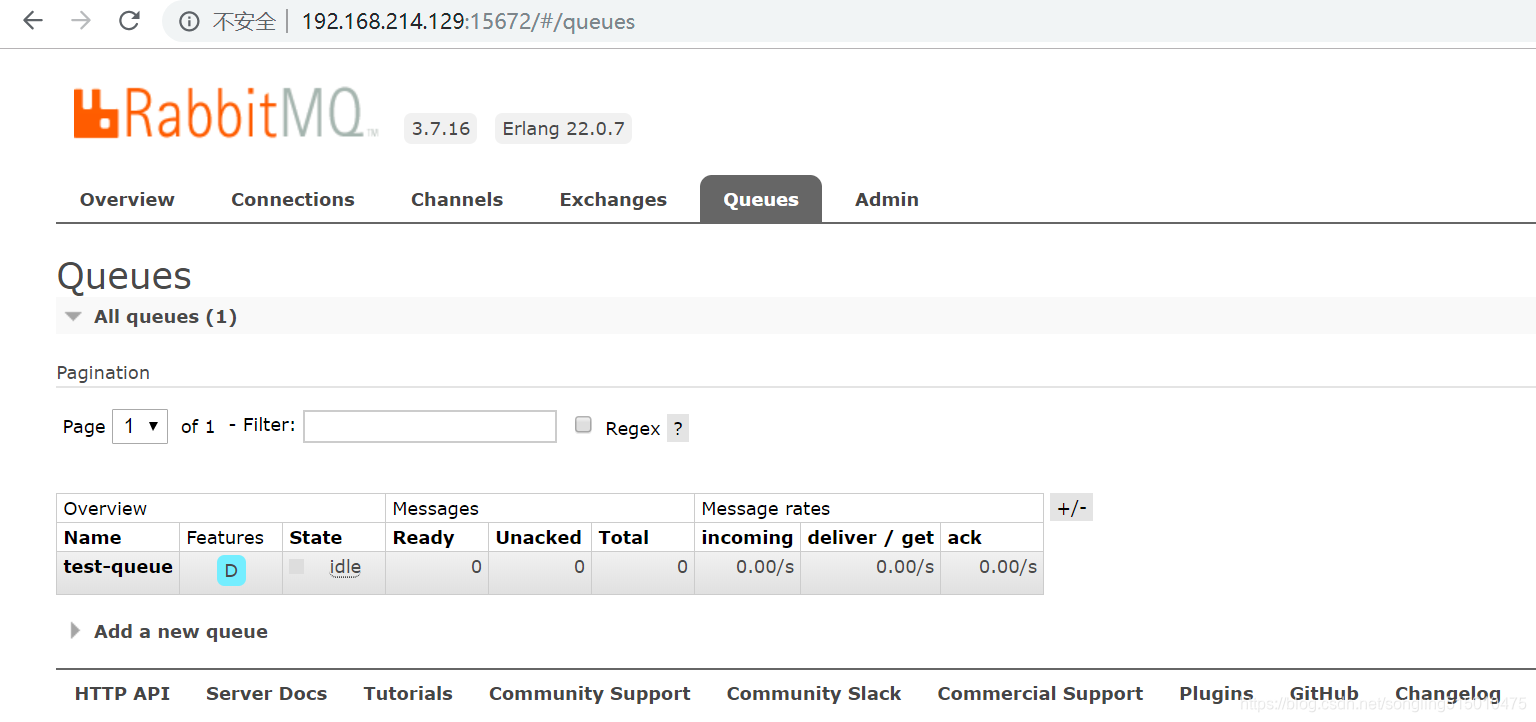Open the HTTP API documentation link
This screenshot has width=1536, height=722.
point(122,693)
